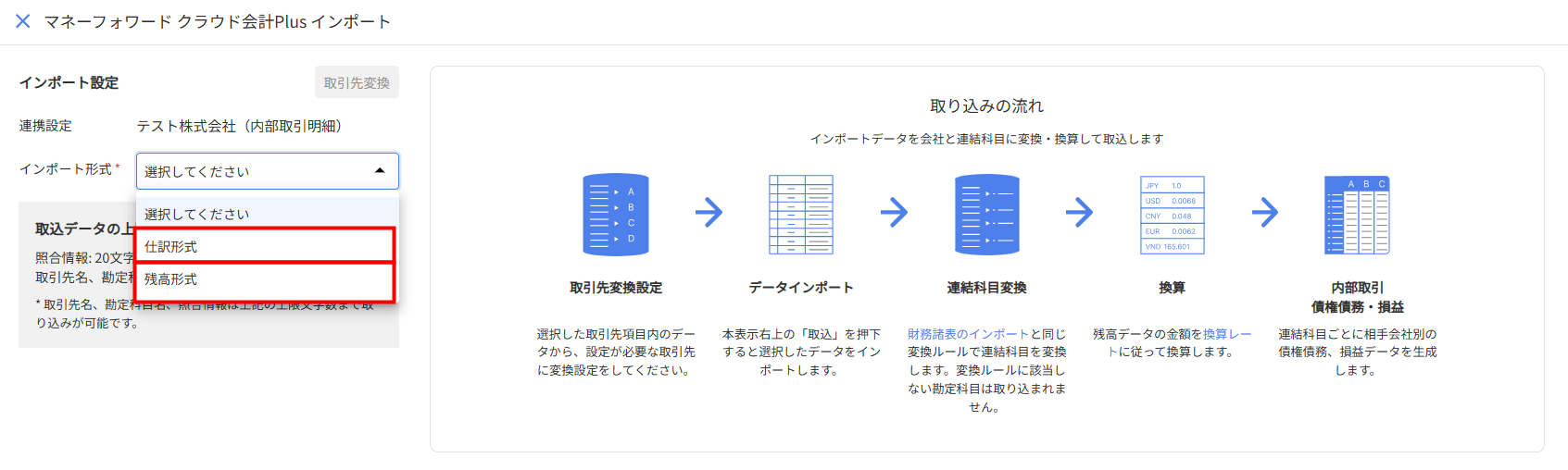Click the arrow after データインポート icon
1568x470 pixels.
click(894, 213)
